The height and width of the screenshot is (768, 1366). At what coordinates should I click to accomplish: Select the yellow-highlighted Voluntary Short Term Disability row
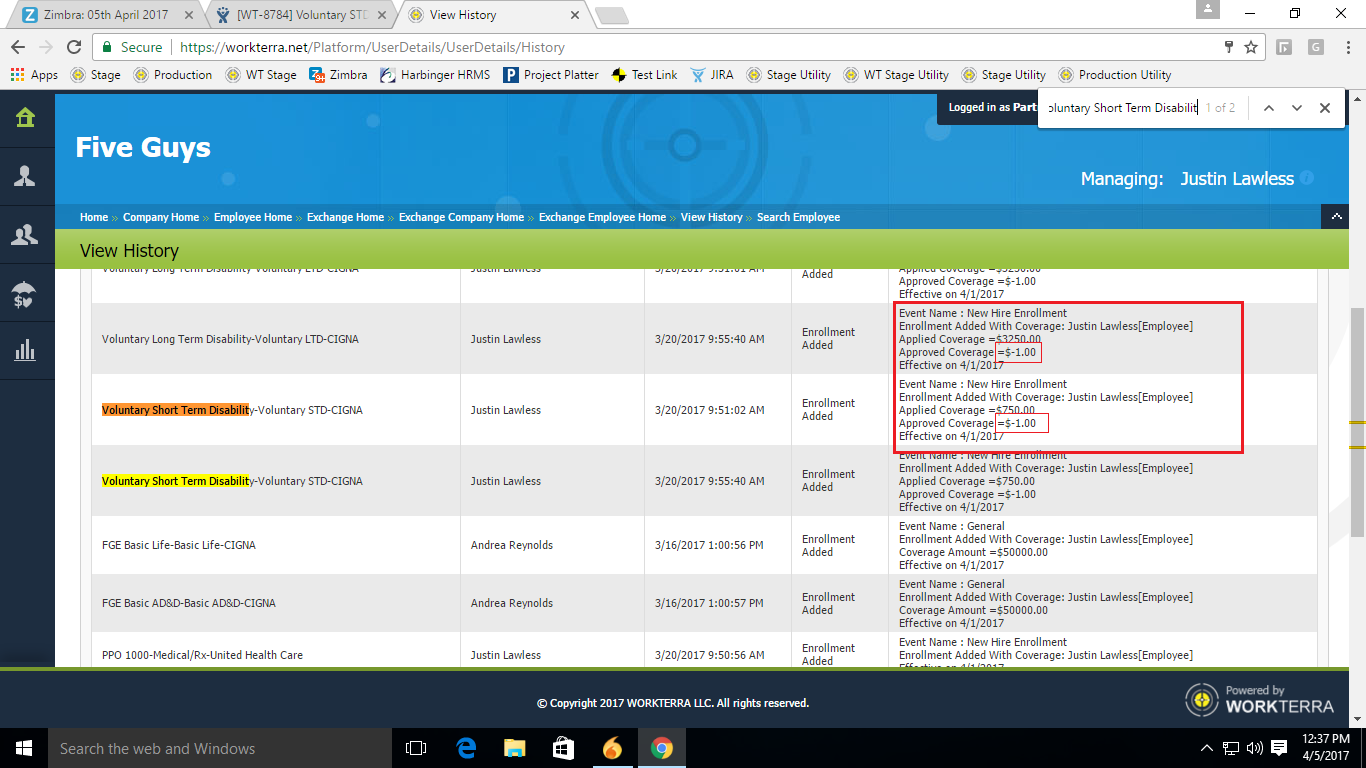(x=704, y=481)
